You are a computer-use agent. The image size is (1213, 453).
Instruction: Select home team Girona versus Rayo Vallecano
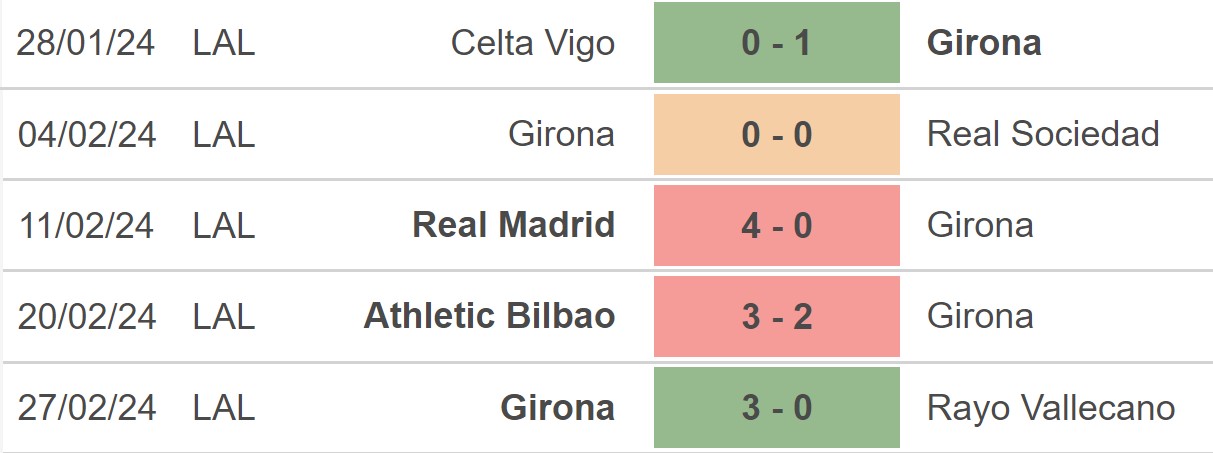pyautogui.click(x=558, y=408)
